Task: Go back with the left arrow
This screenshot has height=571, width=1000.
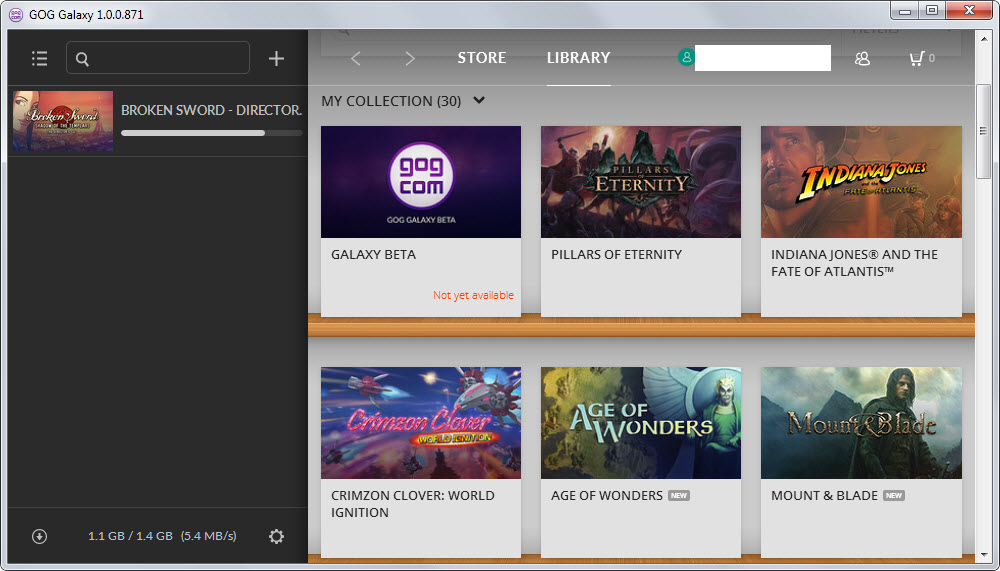Action: (x=356, y=59)
